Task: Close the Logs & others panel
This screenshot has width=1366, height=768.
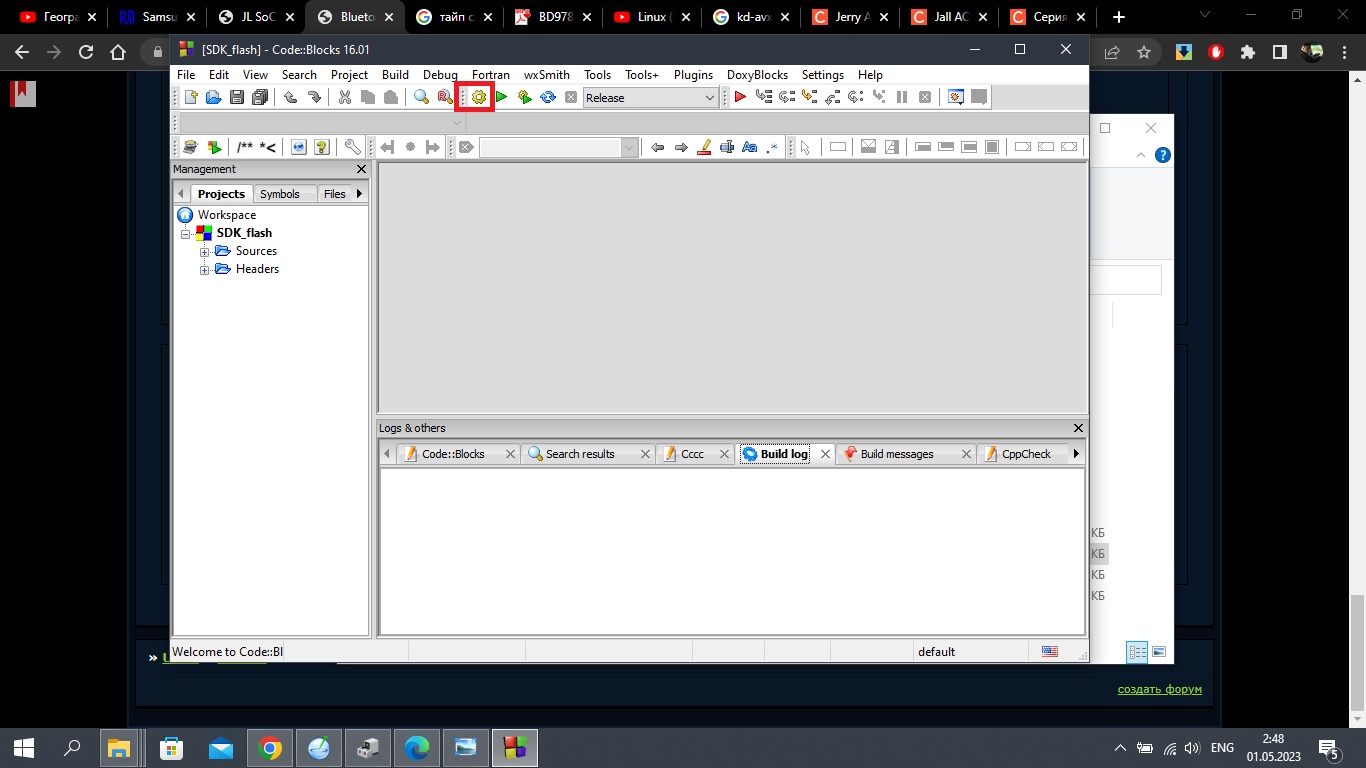Action: tap(1078, 428)
